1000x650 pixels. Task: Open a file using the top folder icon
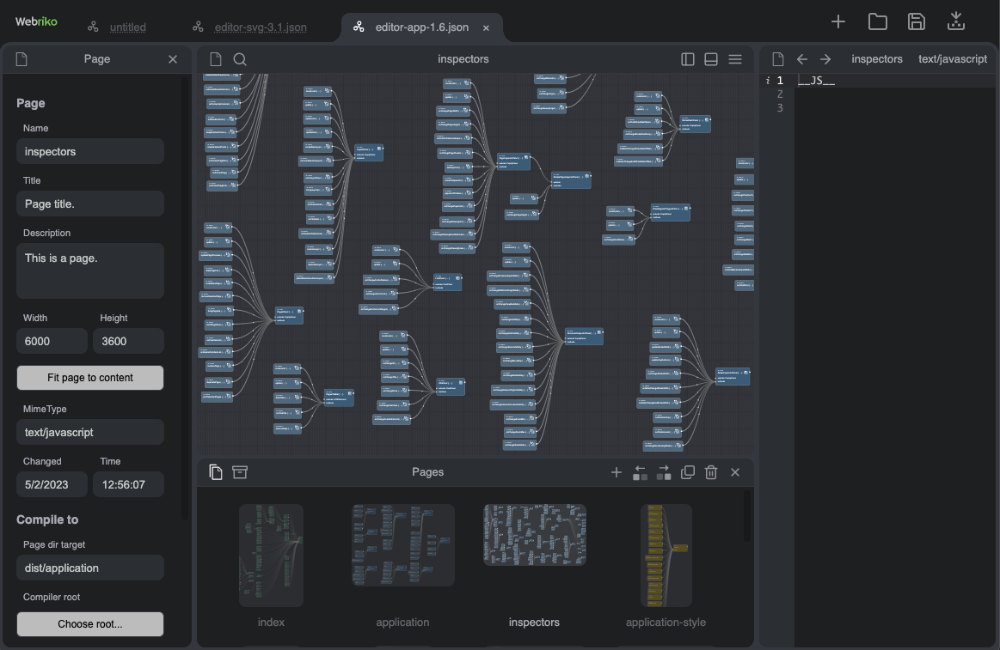coord(877,22)
